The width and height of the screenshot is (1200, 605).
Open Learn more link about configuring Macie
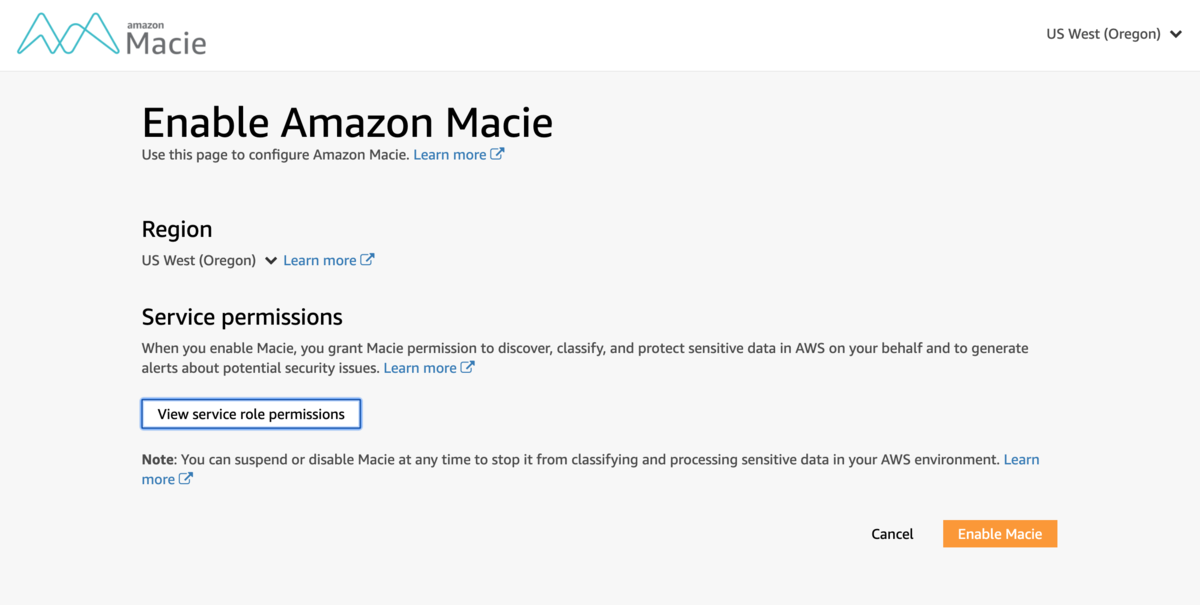pos(449,155)
